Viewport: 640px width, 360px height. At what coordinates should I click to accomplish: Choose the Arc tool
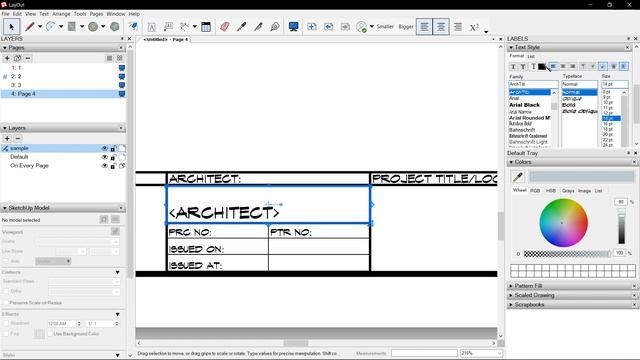coord(50,27)
